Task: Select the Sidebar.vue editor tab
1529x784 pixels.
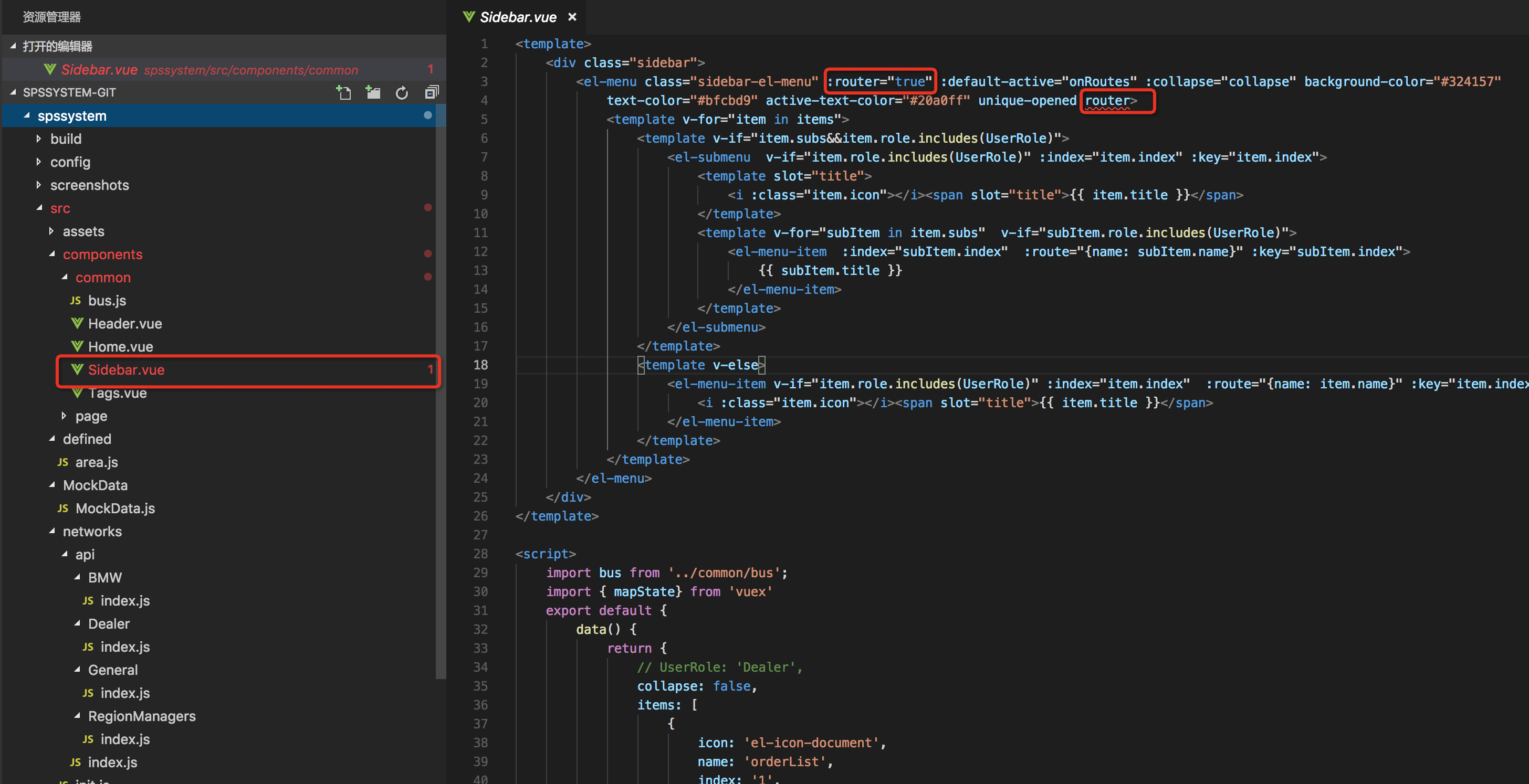Action: (518, 17)
